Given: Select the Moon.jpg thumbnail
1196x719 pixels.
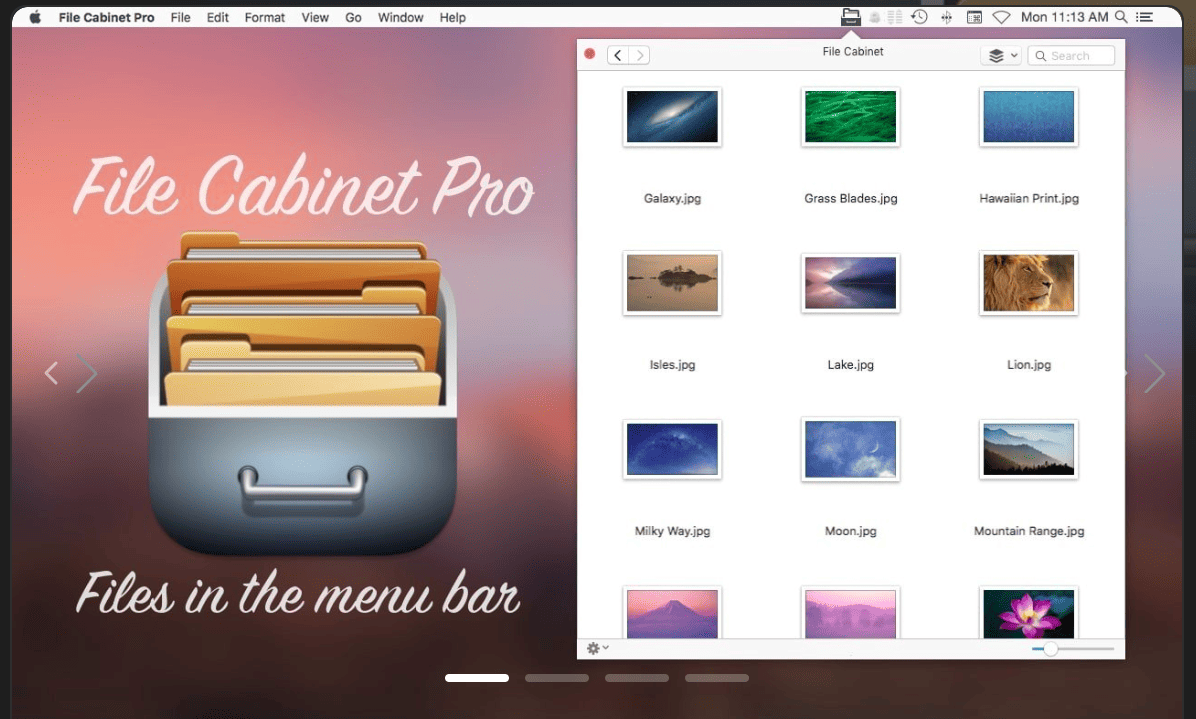Looking at the screenshot, I should click(x=850, y=449).
